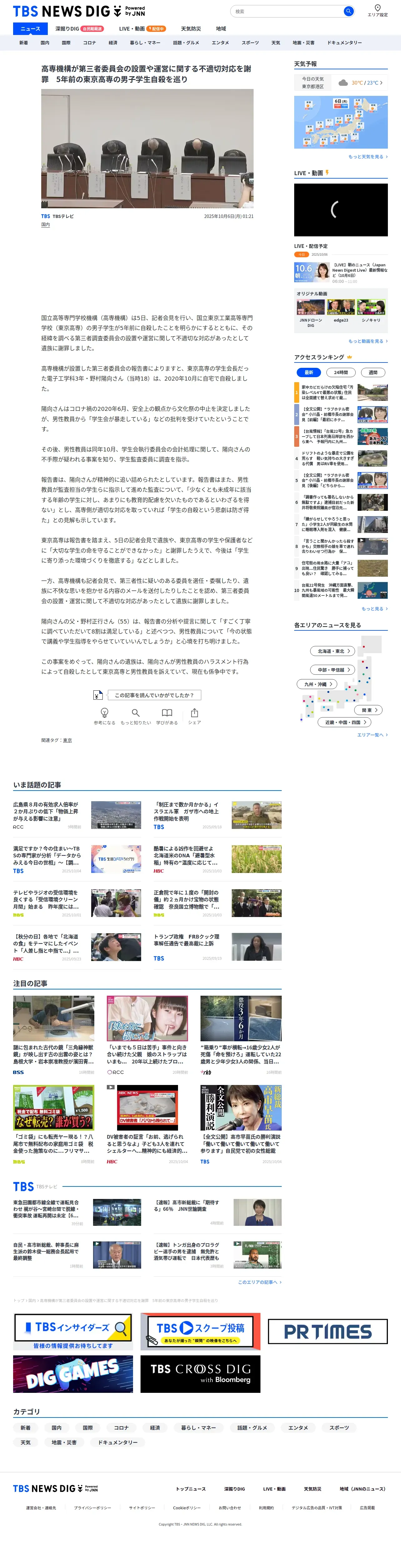Click the シェア share icon

pyautogui.click(x=194, y=712)
